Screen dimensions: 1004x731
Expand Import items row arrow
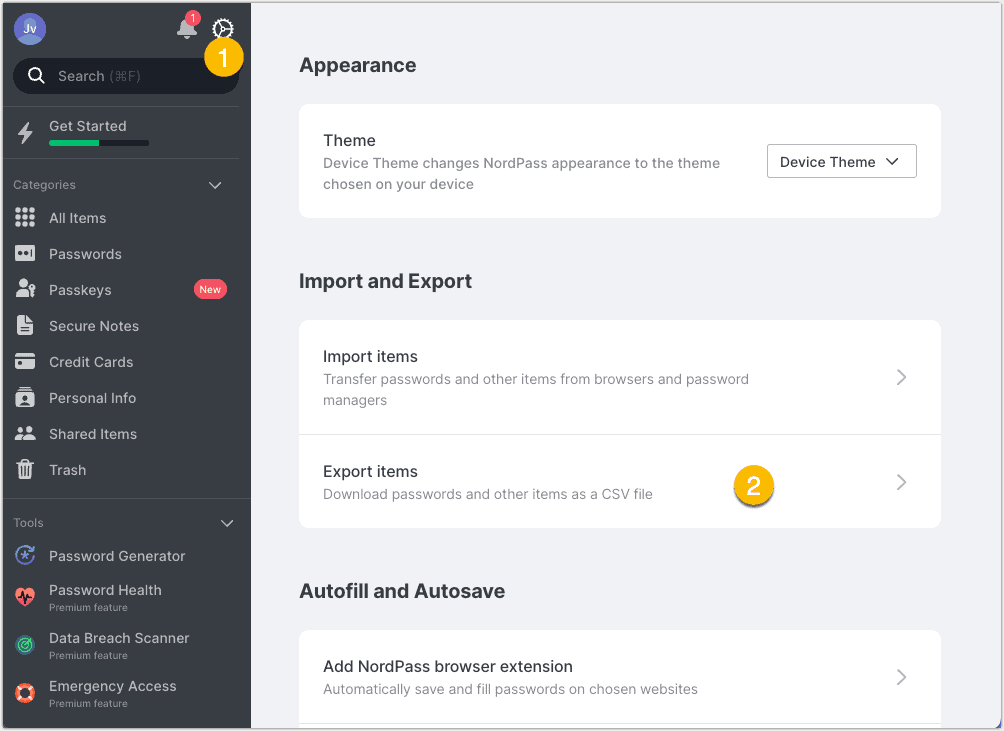tap(901, 378)
